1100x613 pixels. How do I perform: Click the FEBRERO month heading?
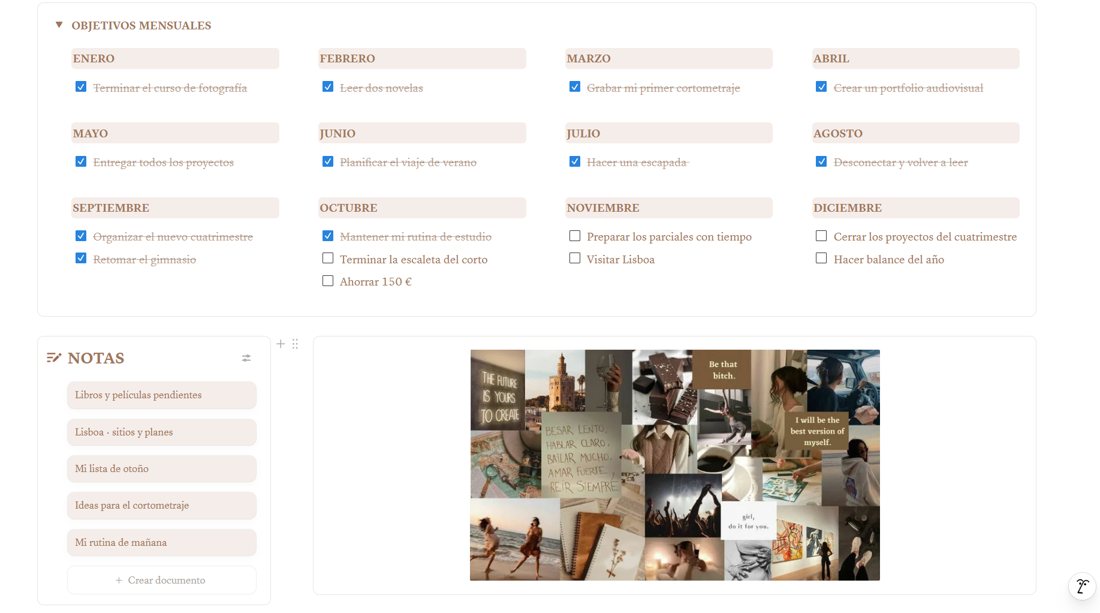point(422,58)
